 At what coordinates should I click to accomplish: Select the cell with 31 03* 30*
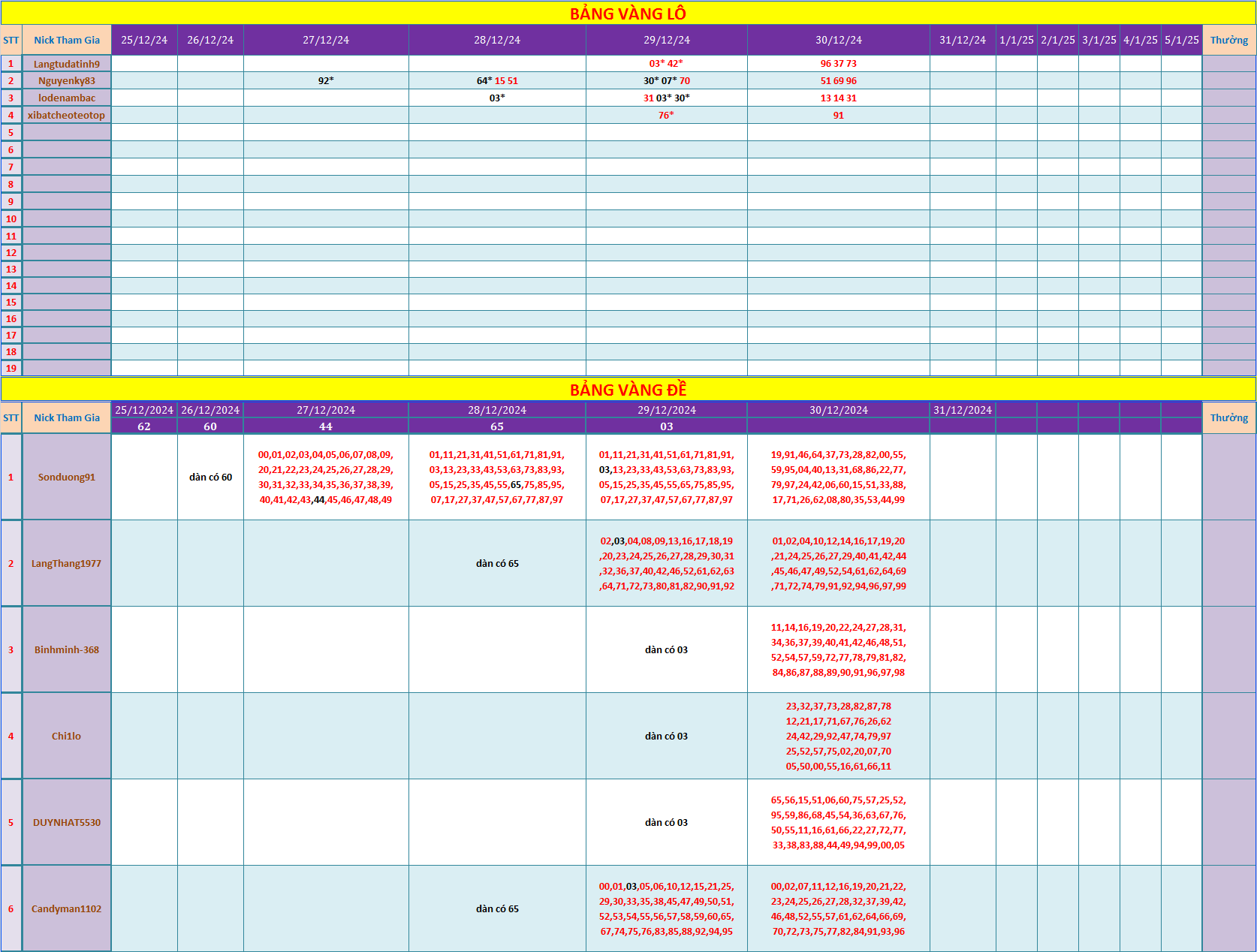(x=667, y=98)
